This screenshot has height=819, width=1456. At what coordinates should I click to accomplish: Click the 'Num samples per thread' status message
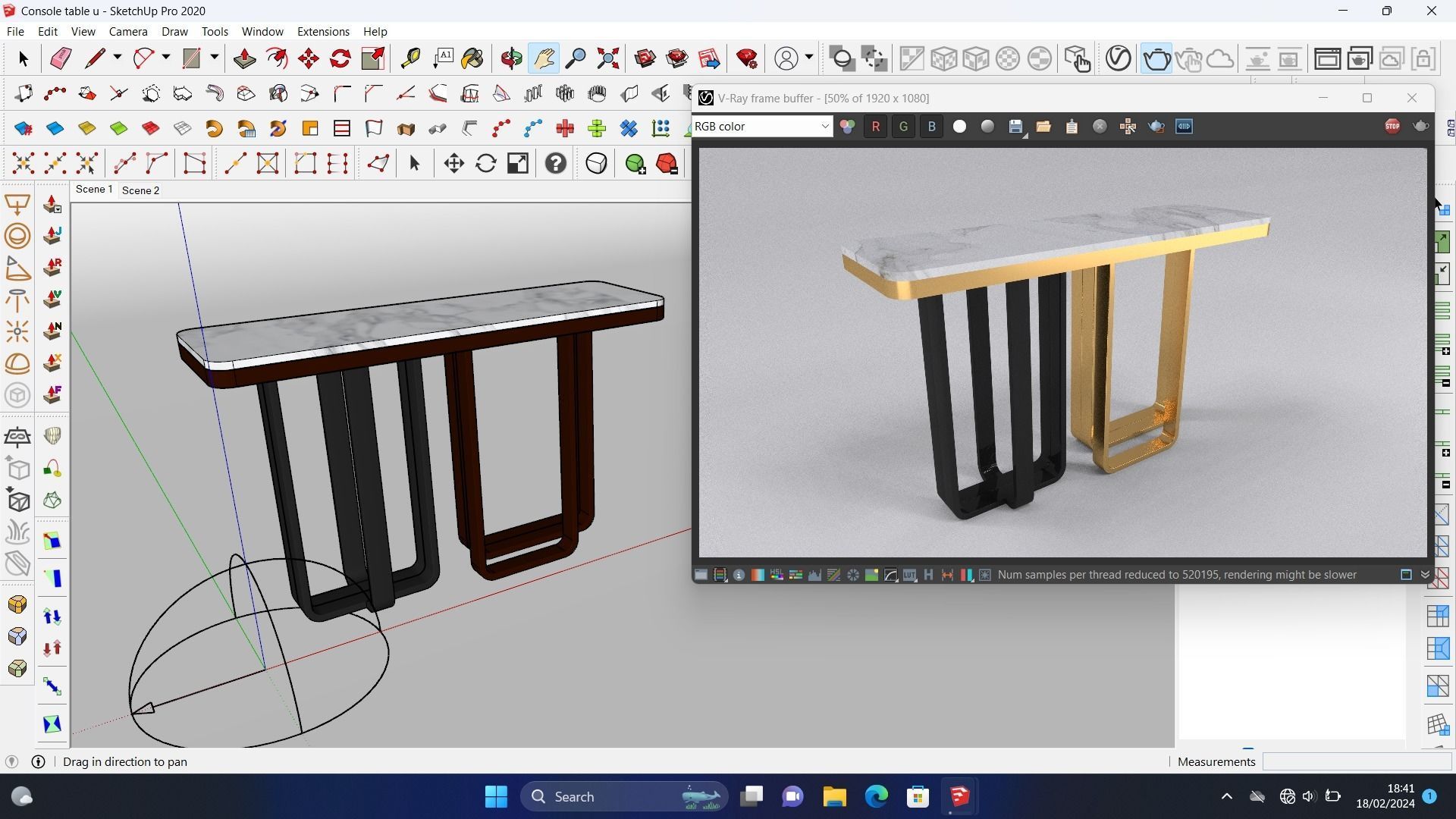click(x=1177, y=575)
